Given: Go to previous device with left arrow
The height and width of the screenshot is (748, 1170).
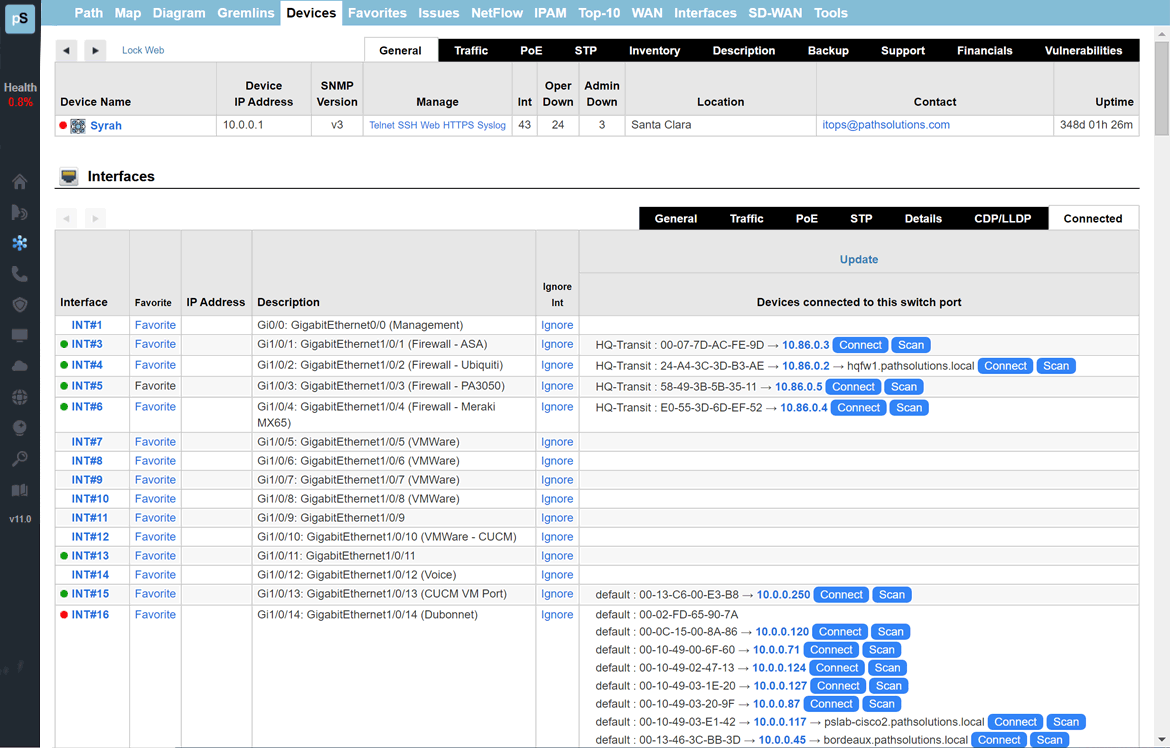Looking at the screenshot, I should point(67,50).
